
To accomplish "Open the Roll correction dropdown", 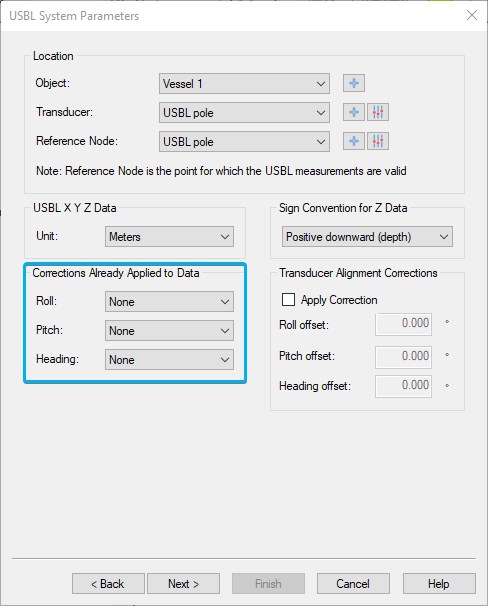I will (169, 301).
